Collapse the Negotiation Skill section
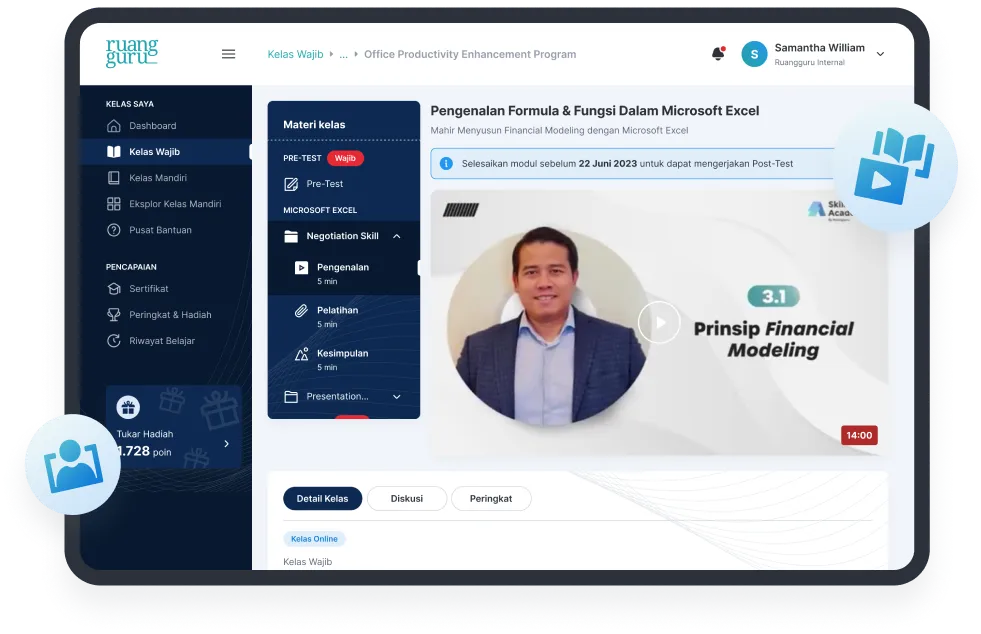The height and width of the screenshot is (634, 981). pyautogui.click(x=397, y=237)
